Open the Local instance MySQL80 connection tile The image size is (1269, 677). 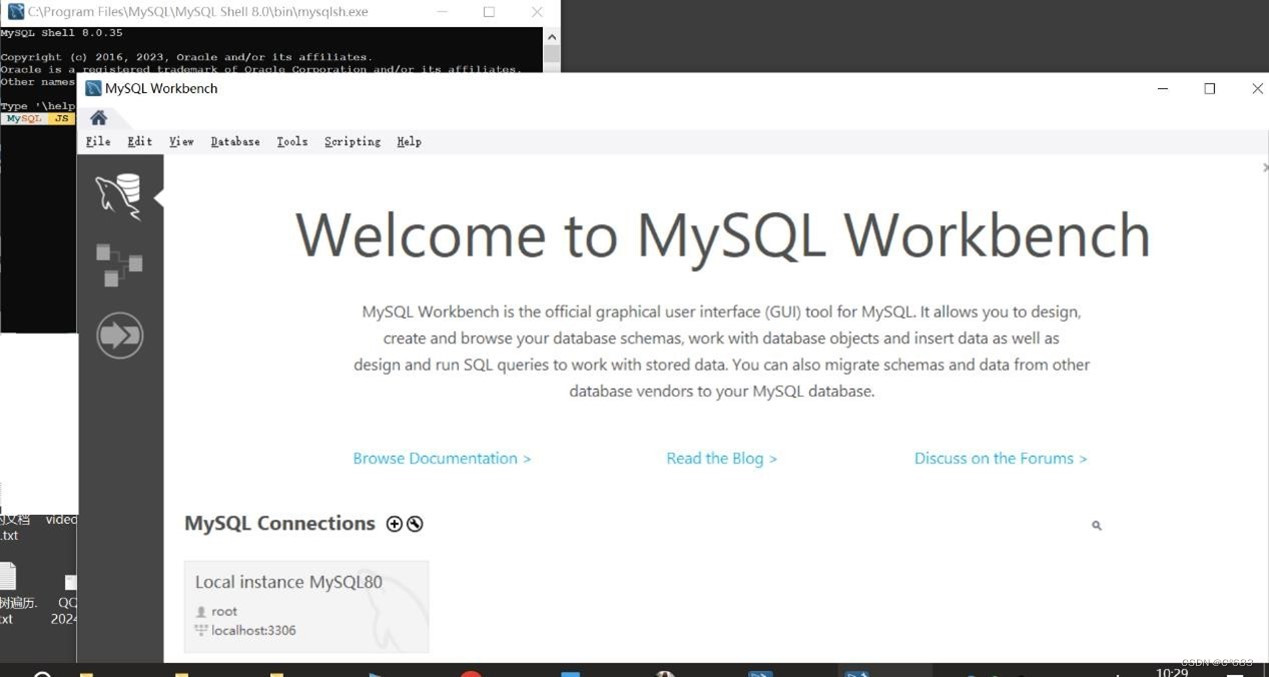pyautogui.click(x=305, y=605)
